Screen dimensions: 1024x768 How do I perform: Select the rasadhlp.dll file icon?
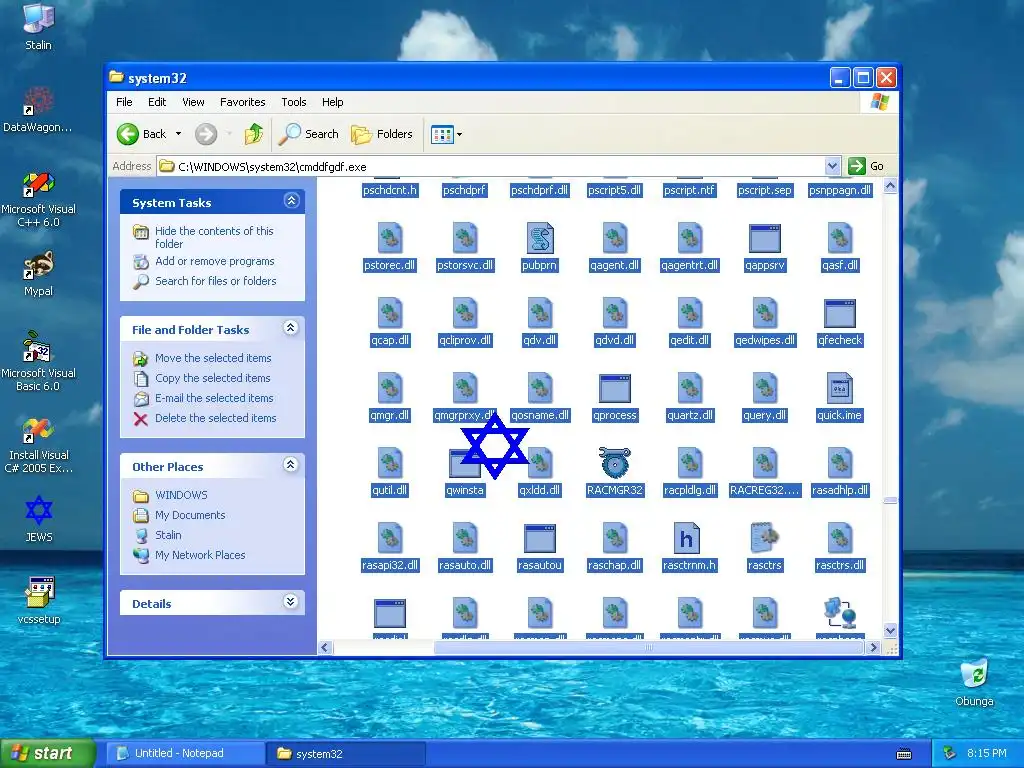click(x=840, y=462)
